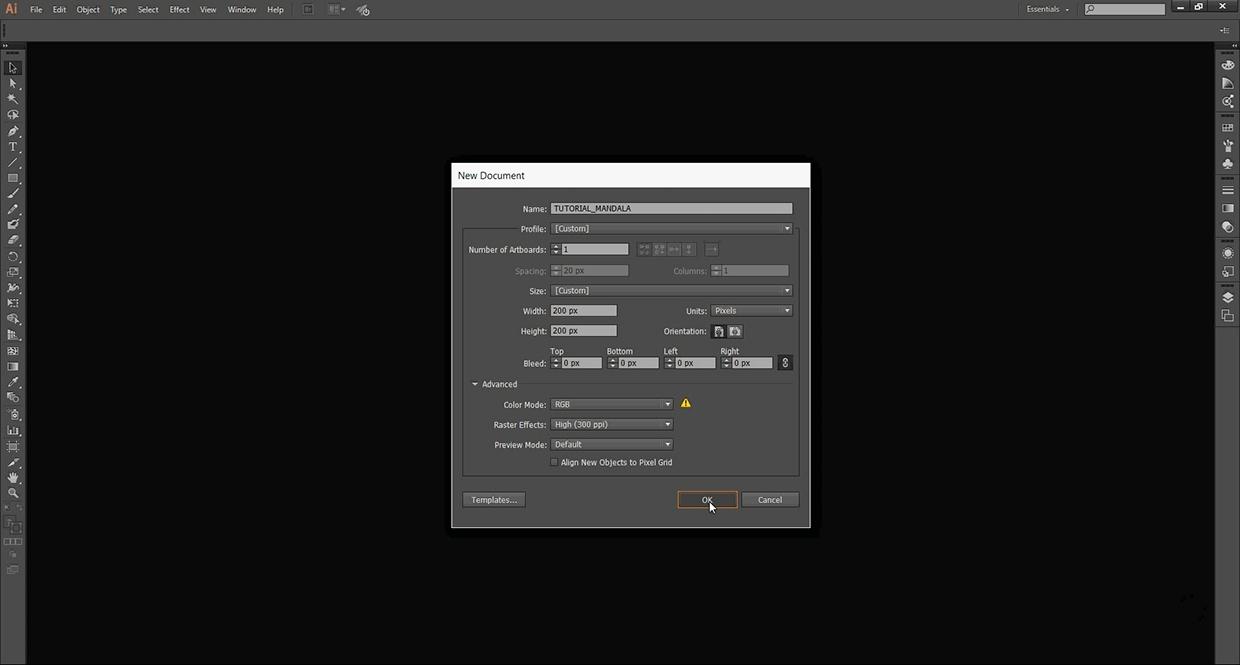1240x665 pixels.
Task: Click the color mode warning triangle
Action: click(x=686, y=404)
